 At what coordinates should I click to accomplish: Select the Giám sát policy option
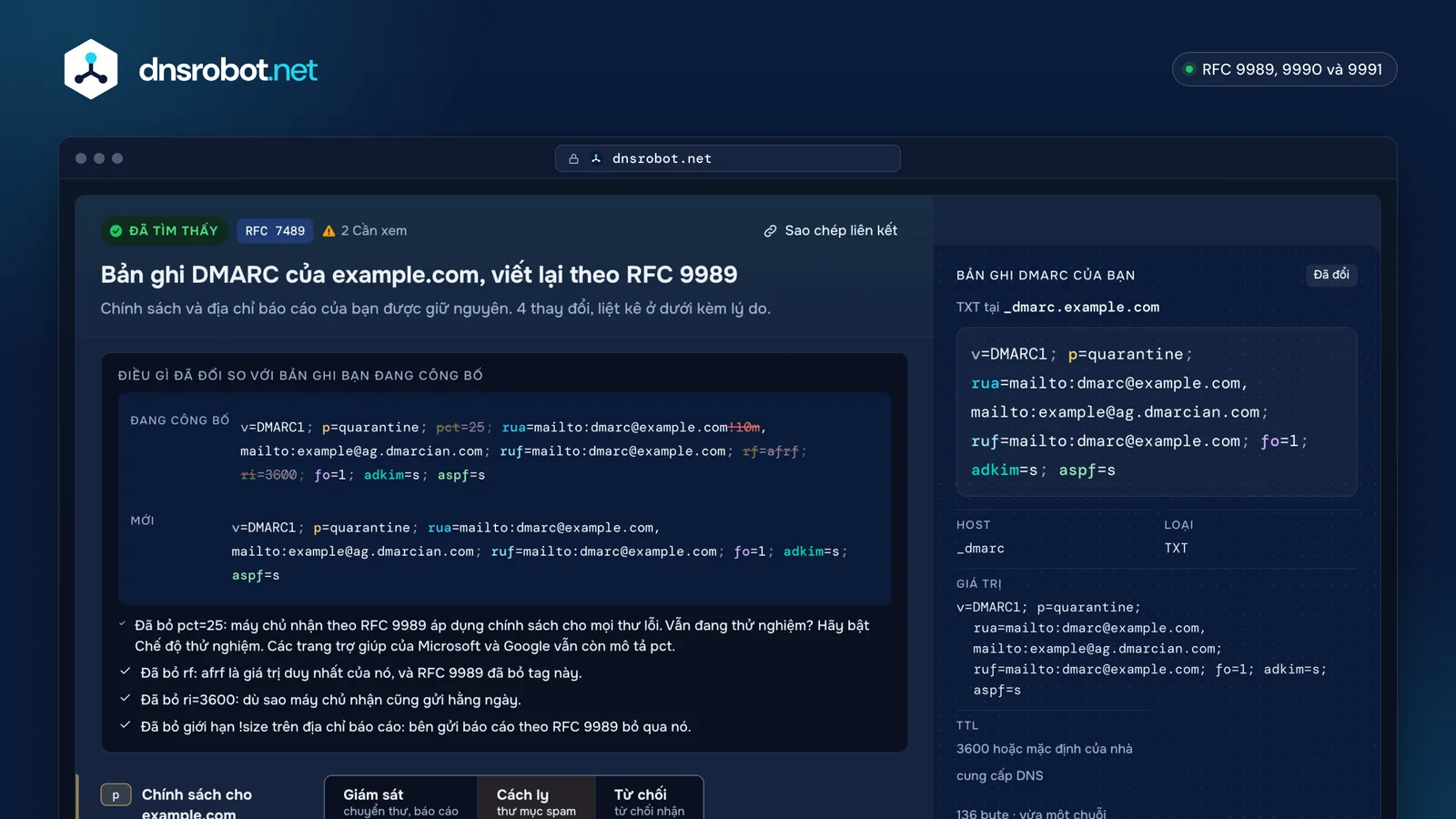[x=400, y=798]
